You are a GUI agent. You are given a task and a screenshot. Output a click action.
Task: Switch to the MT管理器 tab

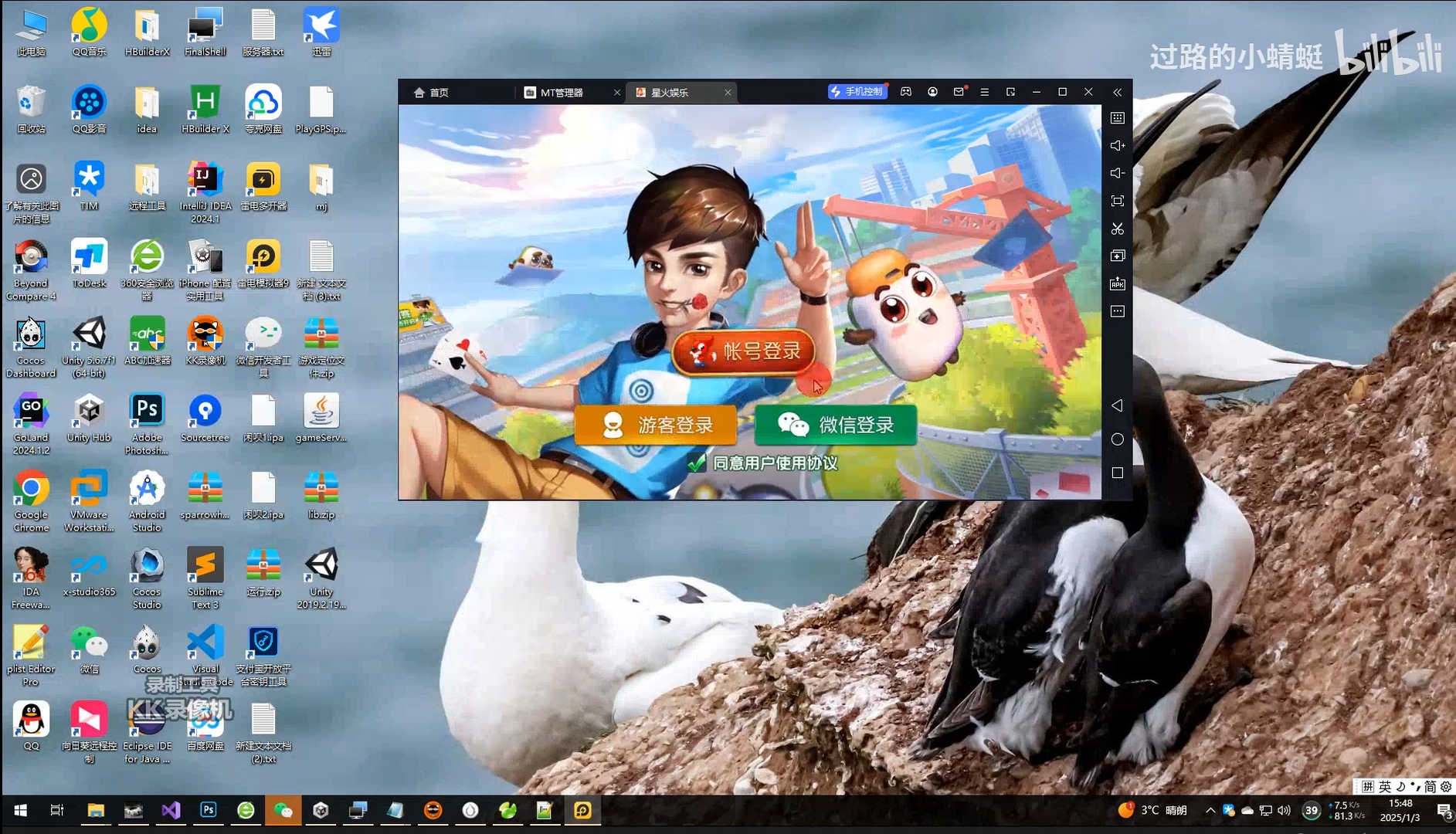point(562,93)
